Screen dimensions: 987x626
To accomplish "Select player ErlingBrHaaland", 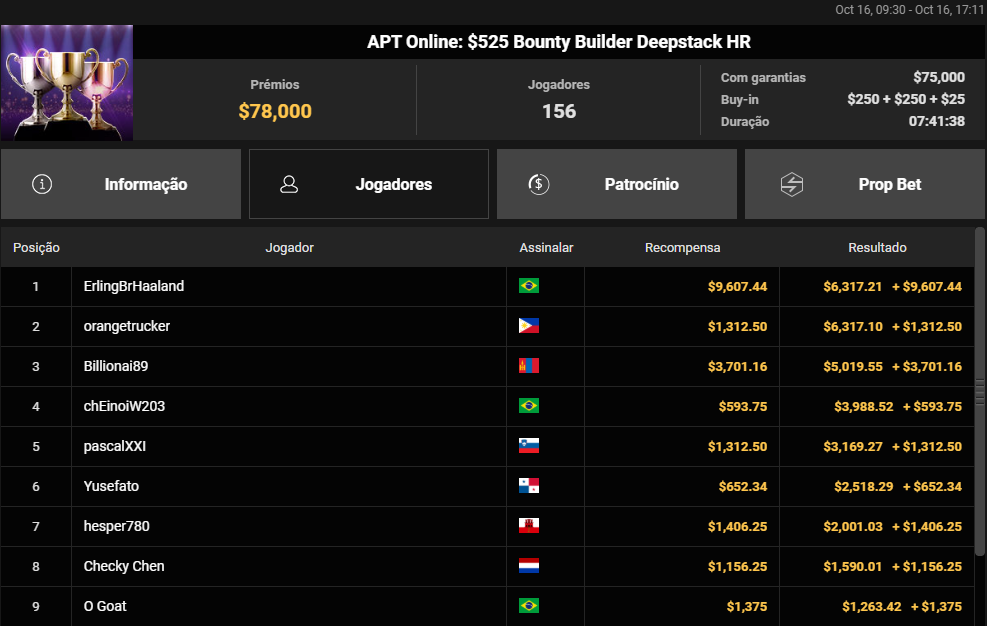I will tap(134, 286).
